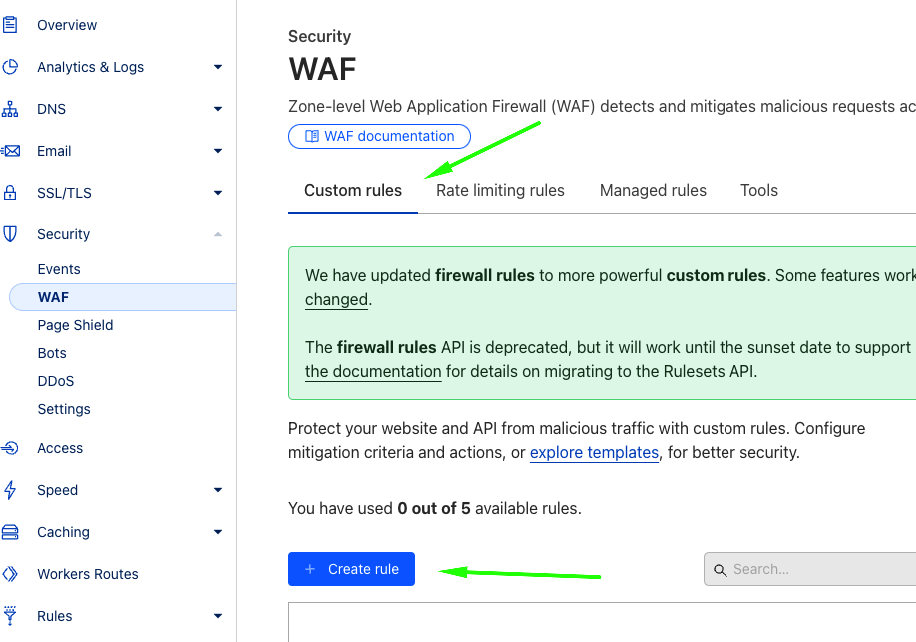Expand the Analytics & Logs submenu arrow
916x642 pixels.
(x=218, y=67)
